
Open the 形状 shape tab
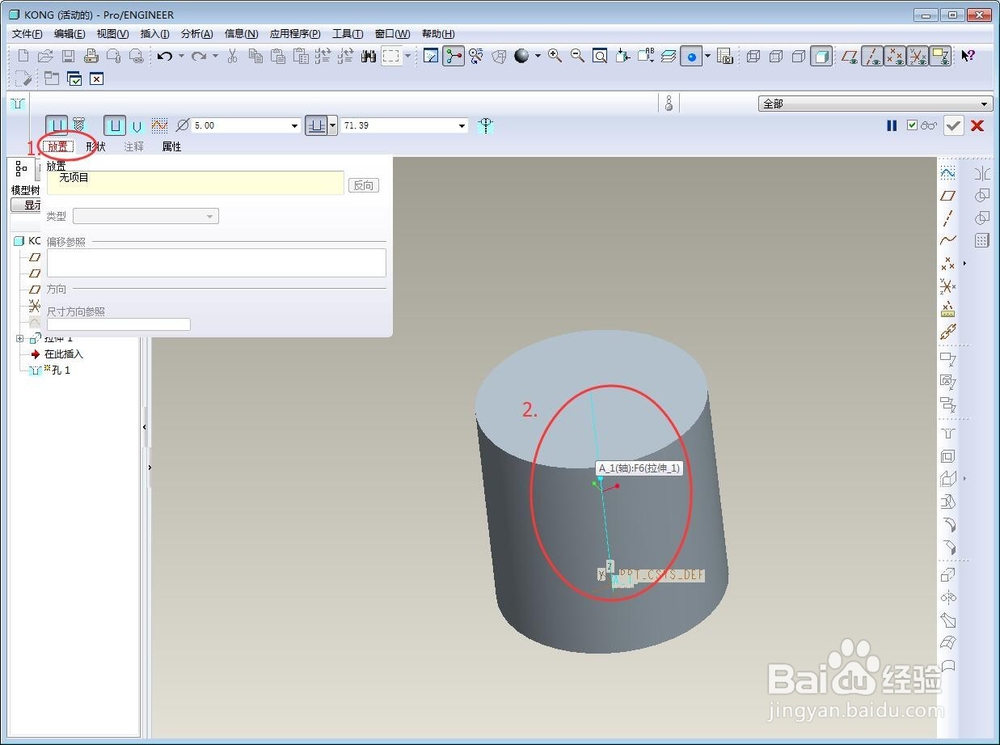(96, 147)
